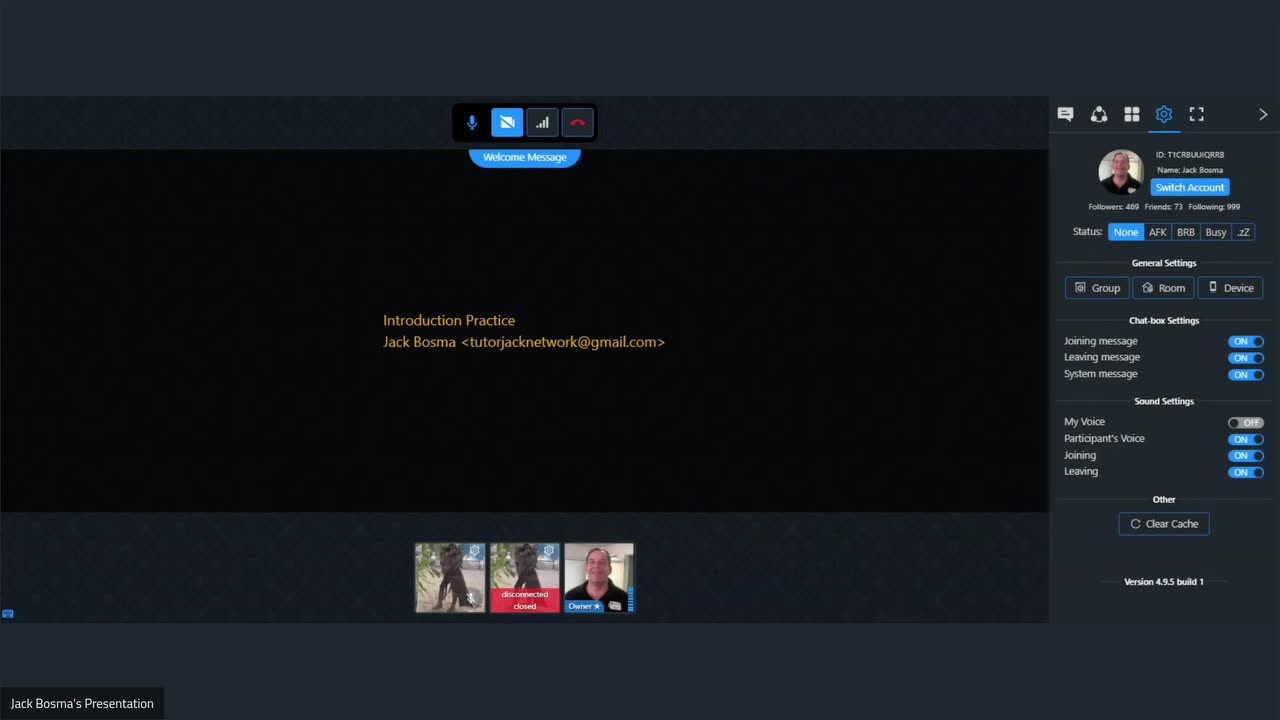1280x720 pixels.
Task: Click the Version 4.9.5 build 1 text
Action: 1164,582
